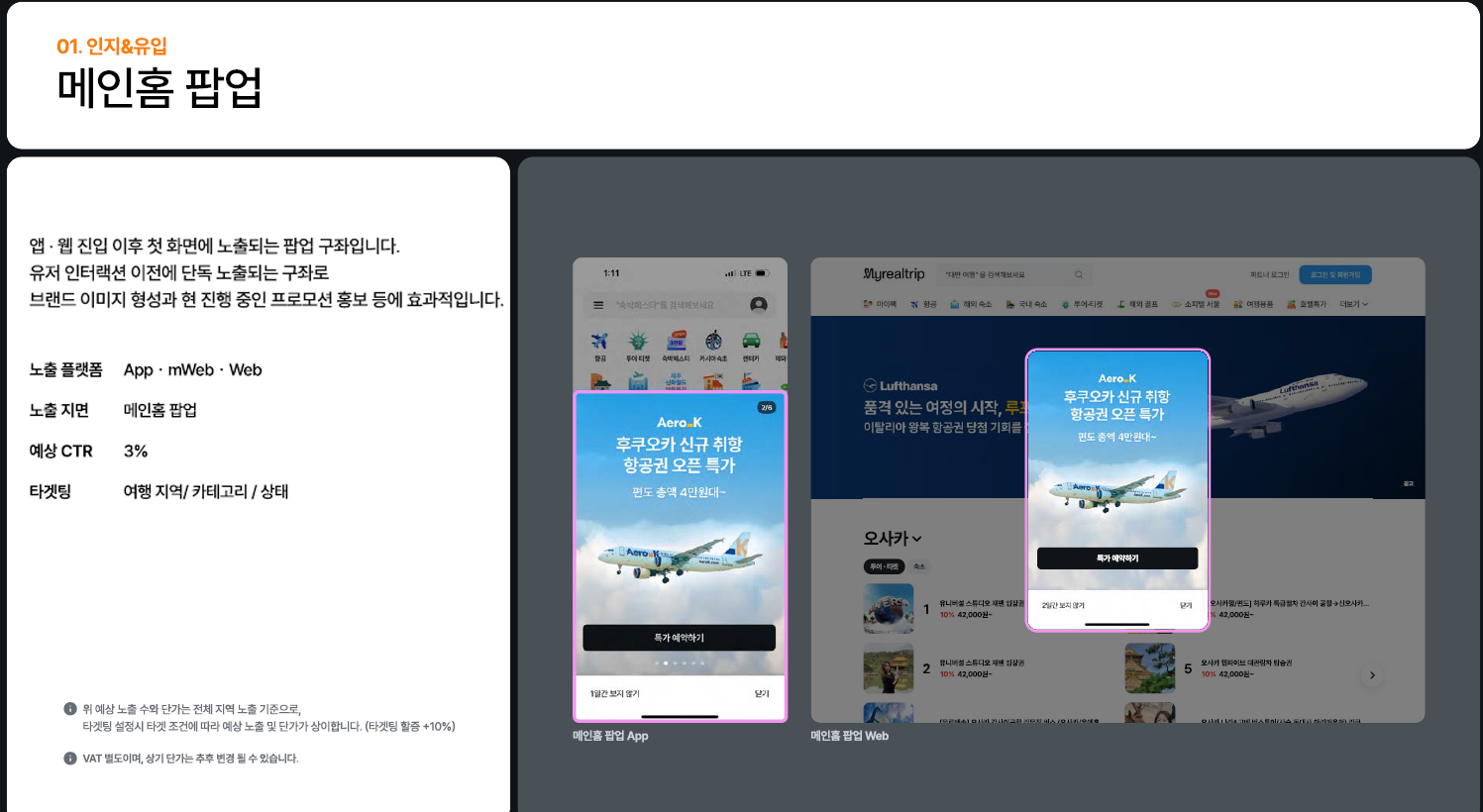Click the rank 5 오사카 대관람차 title
The height and width of the screenshot is (812, 1483).
click(x=1246, y=662)
